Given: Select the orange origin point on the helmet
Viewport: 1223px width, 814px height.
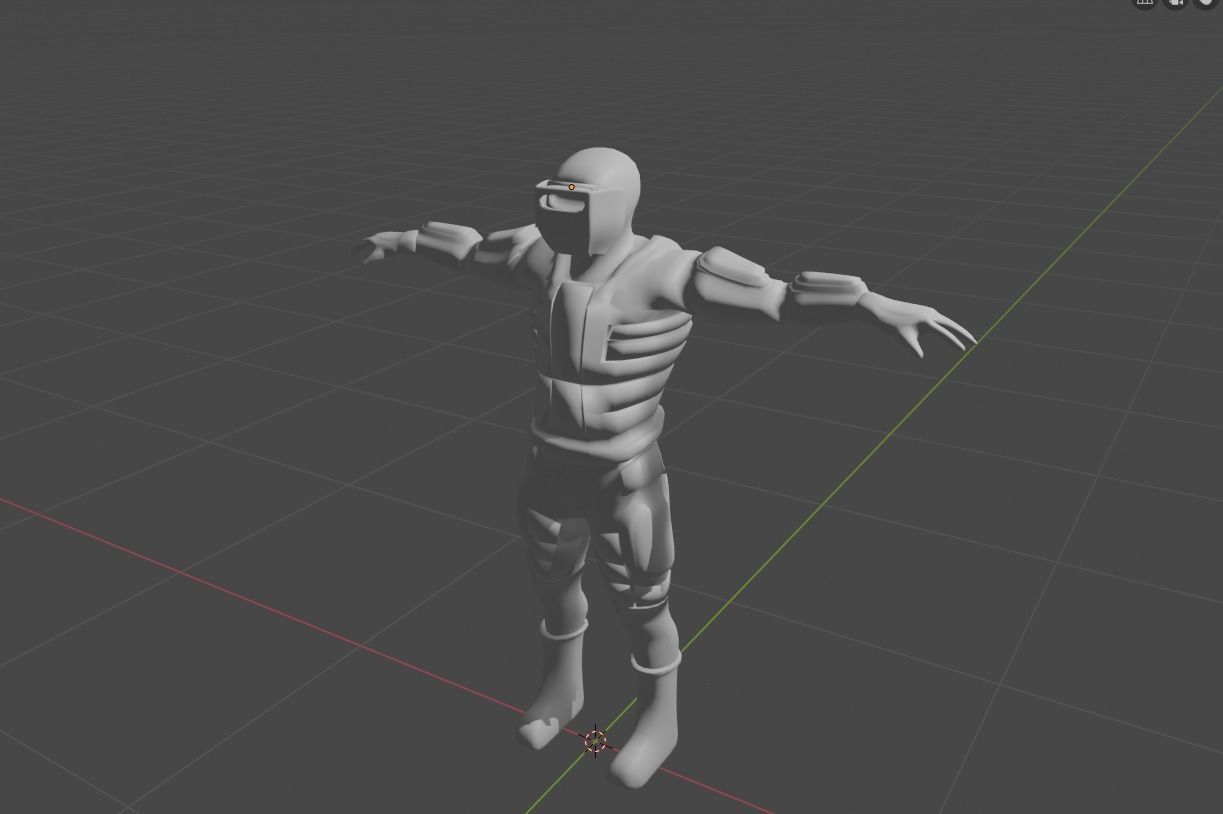Looking at the screenshot, I should point(572,187).
